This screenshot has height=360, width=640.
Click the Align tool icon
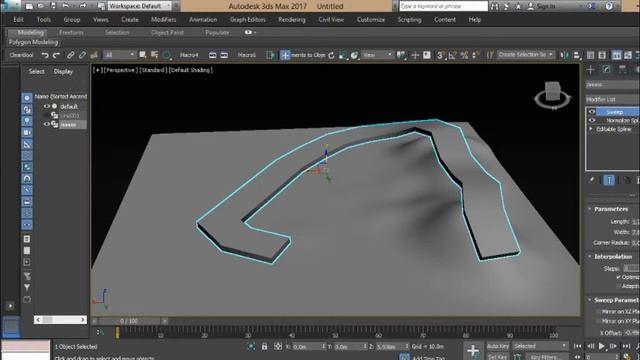(x=576, y=55)
